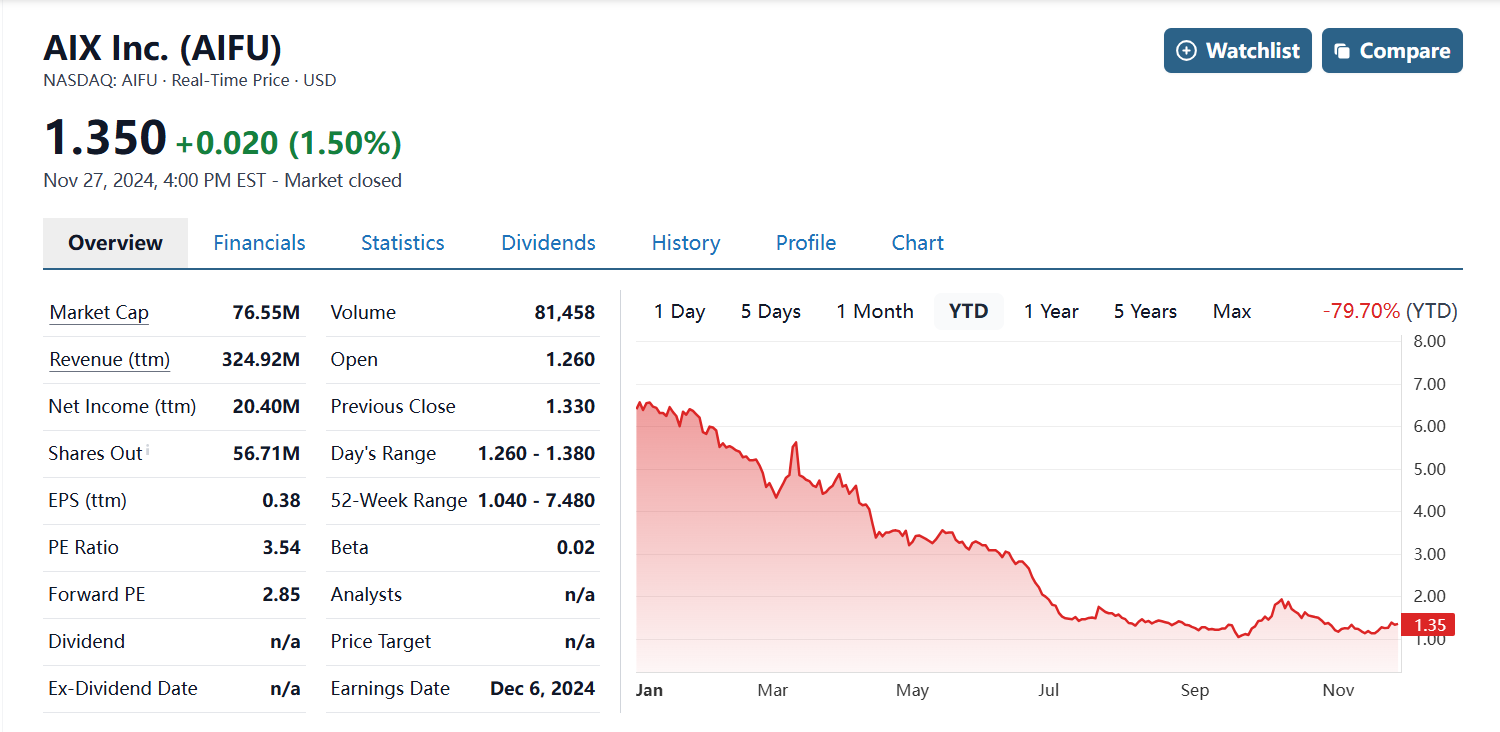Click the Price Target label
1500x732 pixels.
coord(381,642)
